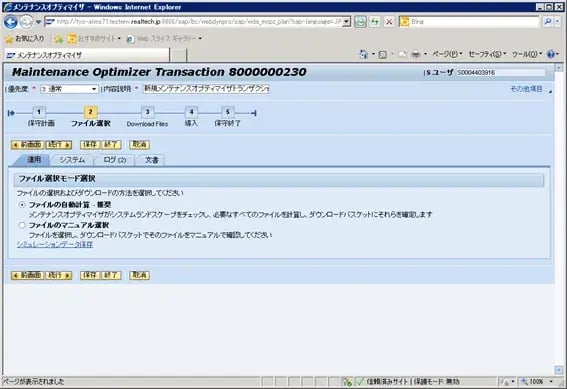Go to roadmap step 5 保守終了
The width and height of the screenshot is (567, 389).
pos(228,112)
